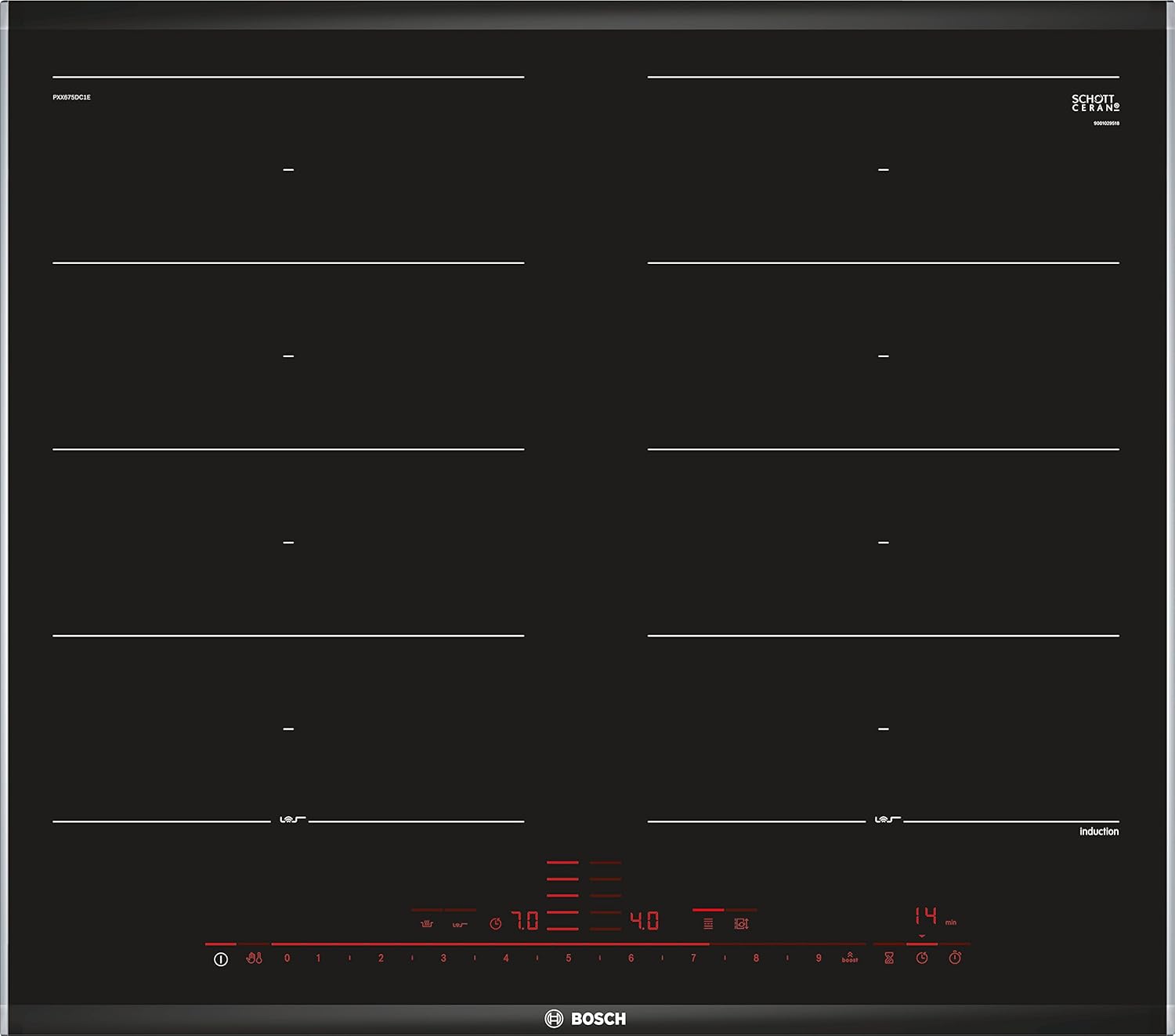Toggle the MoveMode lines icon

[x=708, y=924]
